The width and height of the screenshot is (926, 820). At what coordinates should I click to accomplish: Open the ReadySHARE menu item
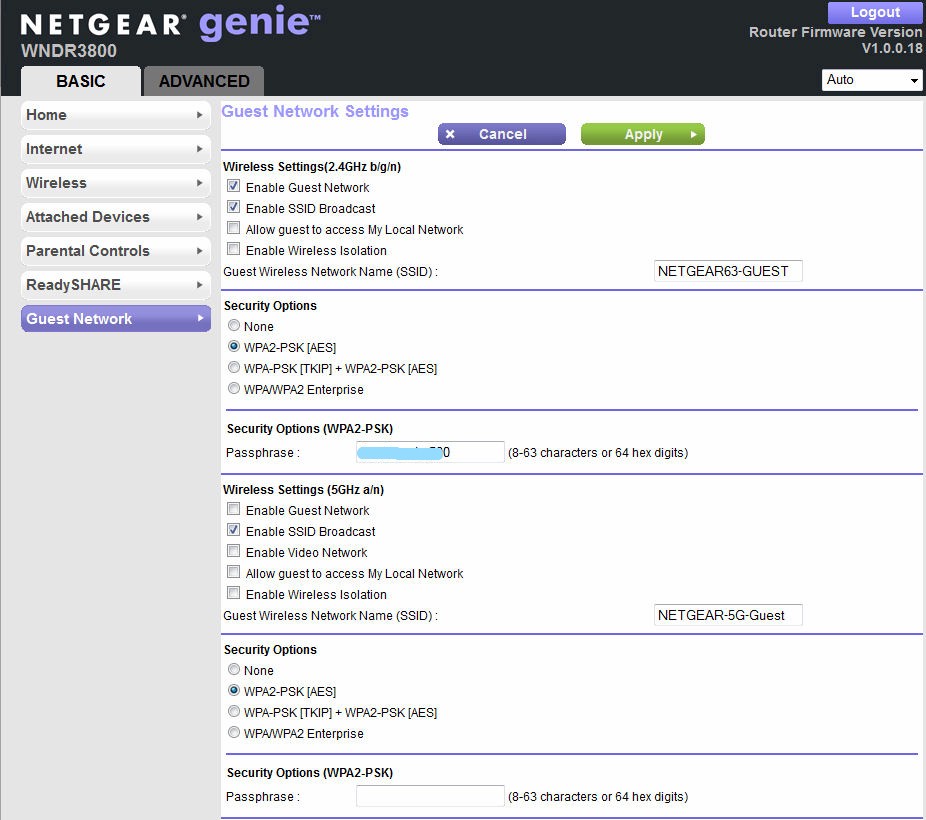click(x=116, y=285)
